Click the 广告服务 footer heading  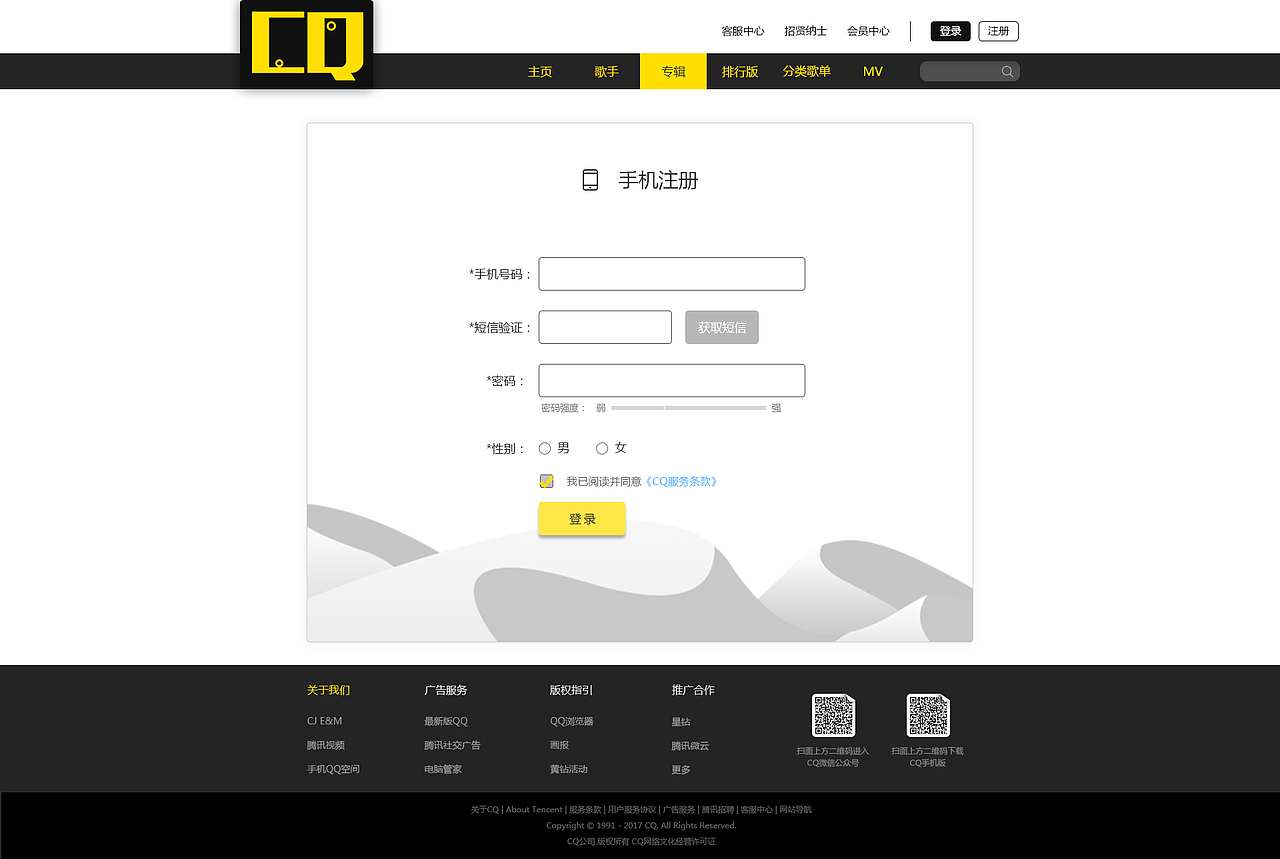coord(446,690)
